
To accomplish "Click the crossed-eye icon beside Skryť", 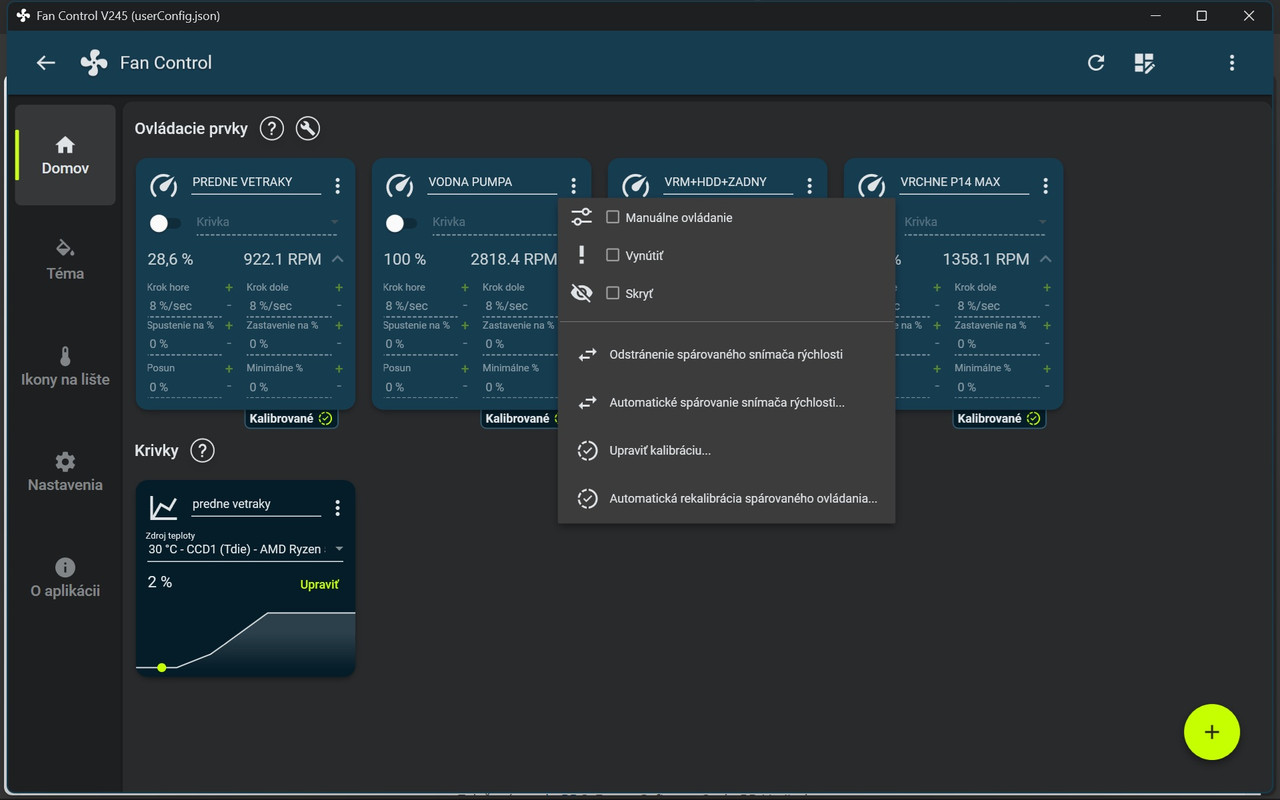I will click(x=582, y=293).
